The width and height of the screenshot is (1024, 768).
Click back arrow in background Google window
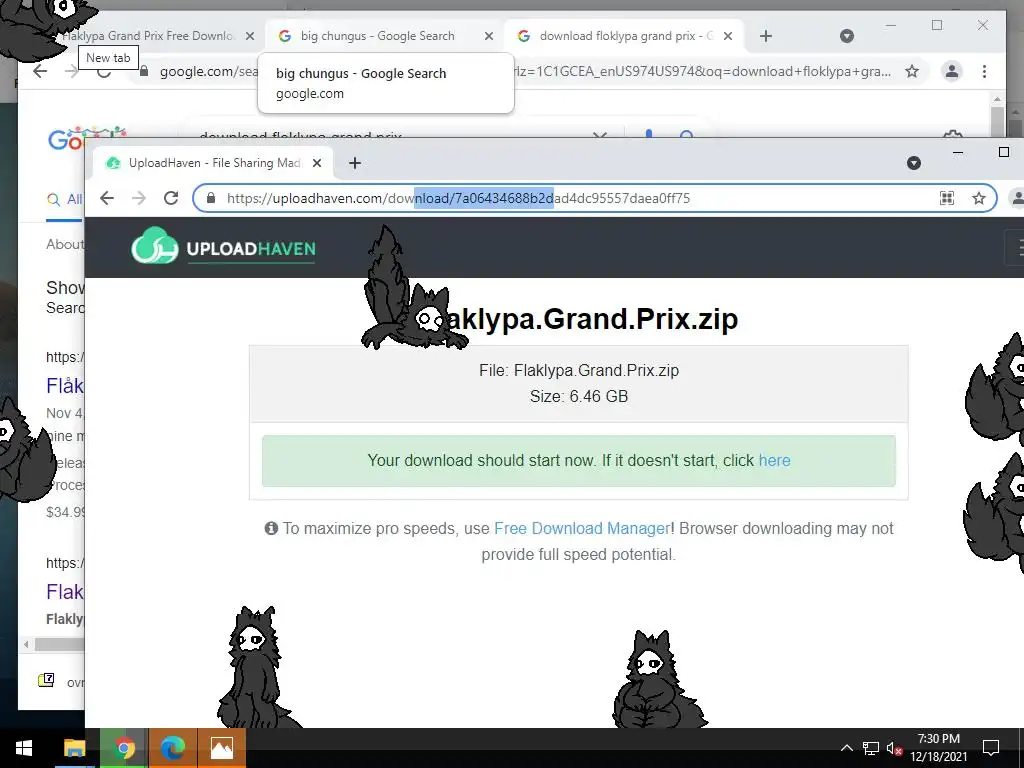coord(40,71)
